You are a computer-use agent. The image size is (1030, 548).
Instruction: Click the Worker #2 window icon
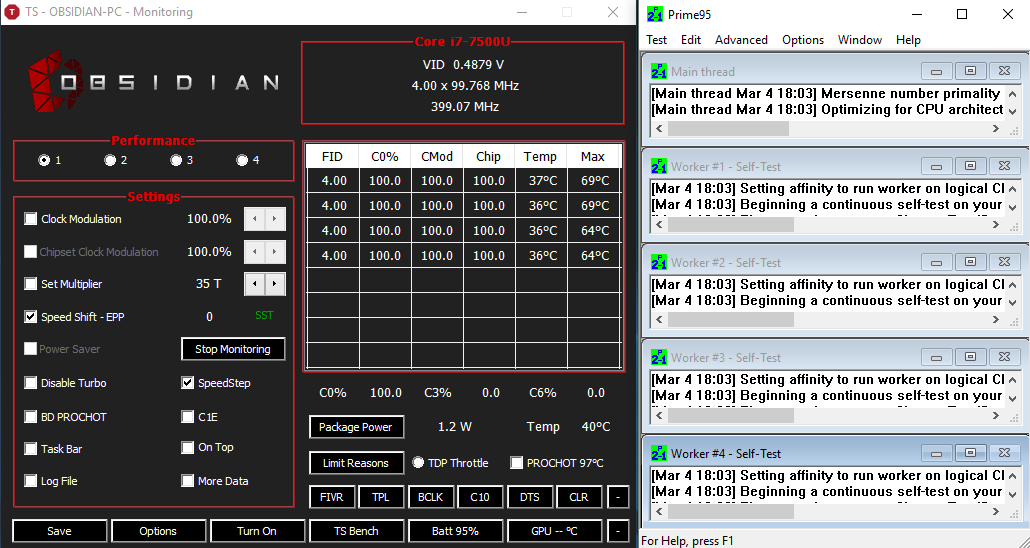click(659, 262)
